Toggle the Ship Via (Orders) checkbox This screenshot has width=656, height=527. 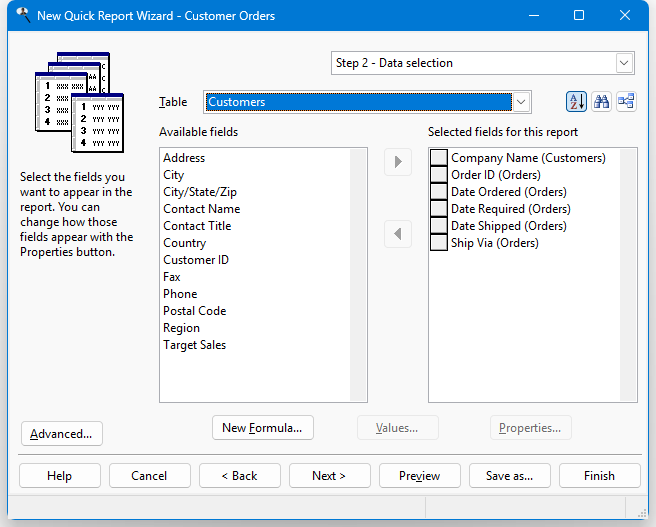(439, 243)
